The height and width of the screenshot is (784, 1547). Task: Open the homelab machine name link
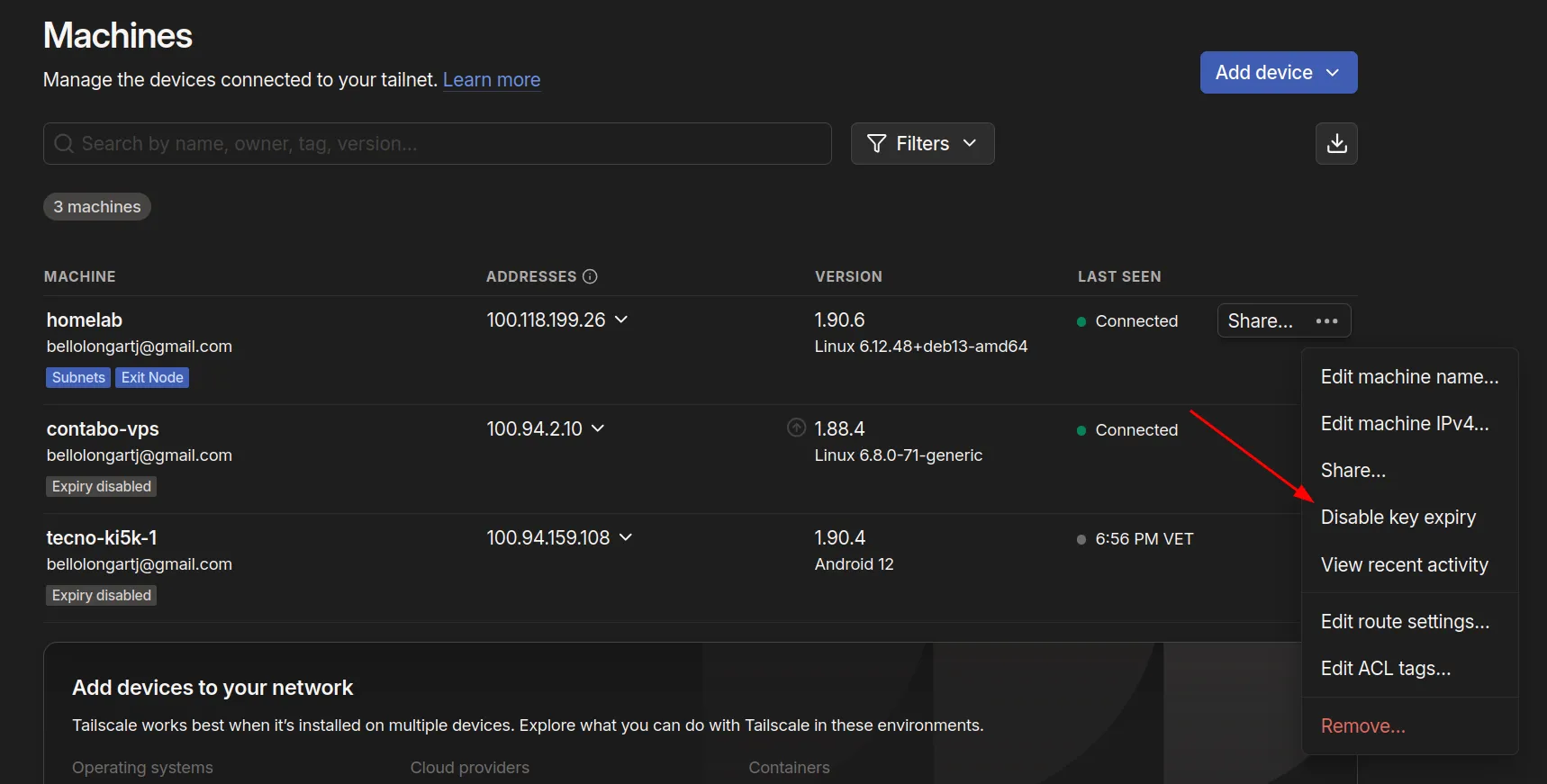[85, 320]
